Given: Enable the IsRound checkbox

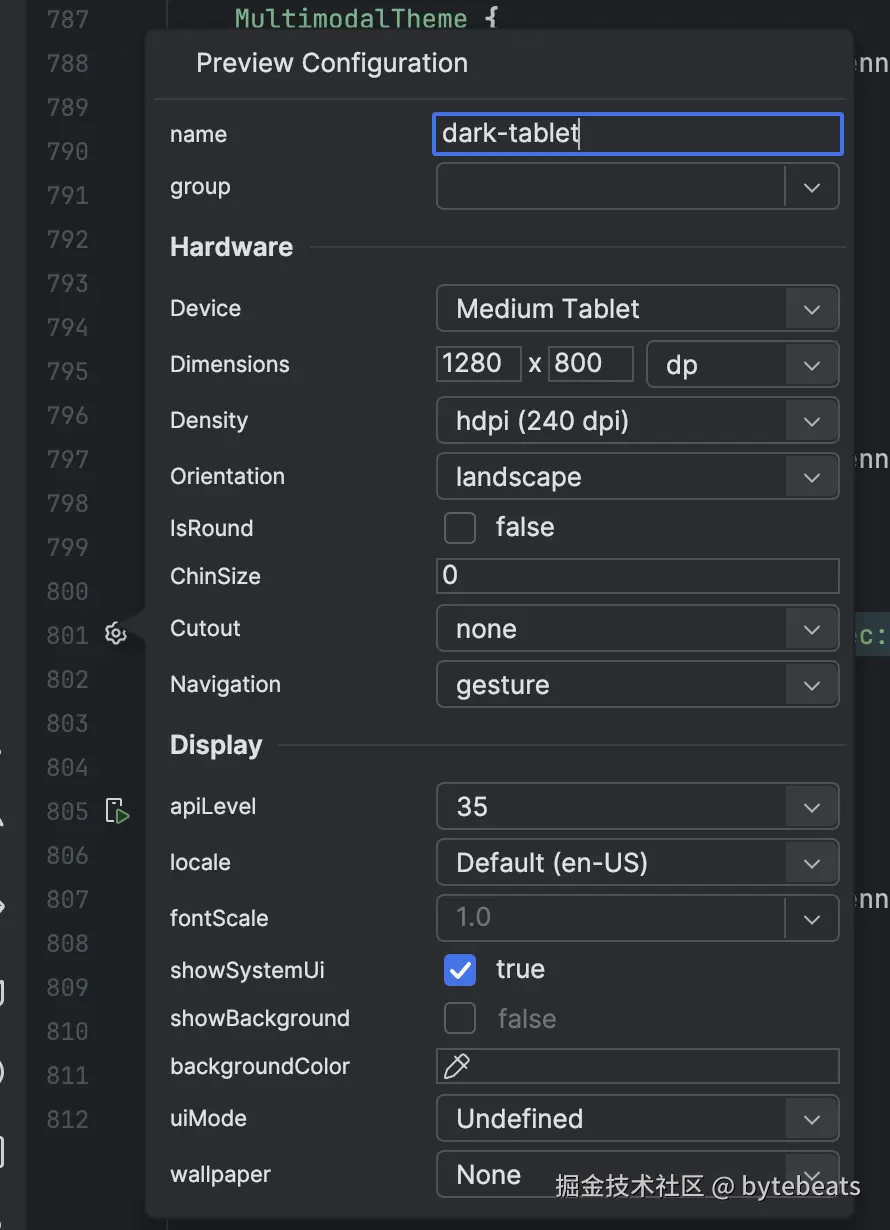Looking at the screenshot, I should tap(460, 528).
